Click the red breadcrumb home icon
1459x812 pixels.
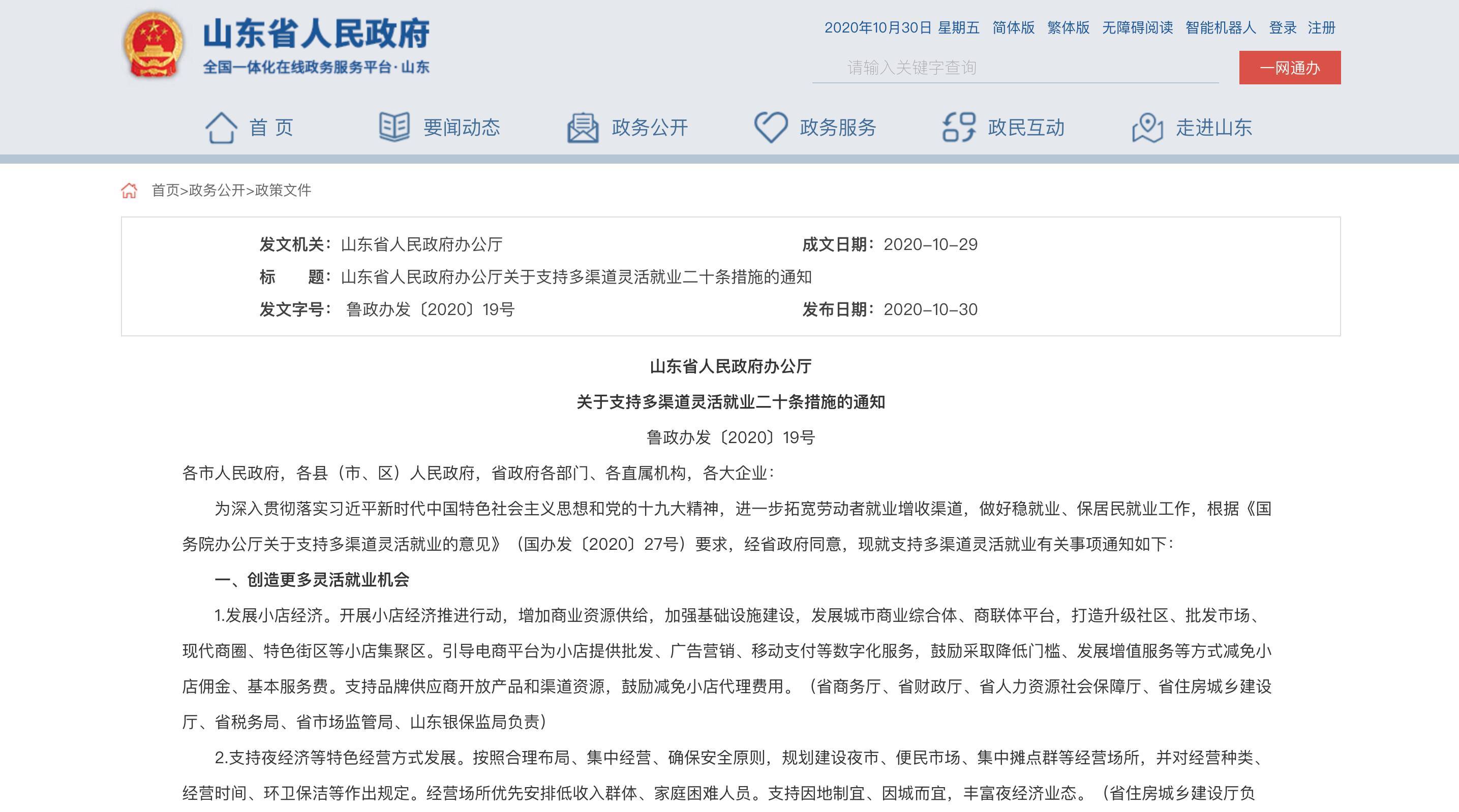(129, 190)
